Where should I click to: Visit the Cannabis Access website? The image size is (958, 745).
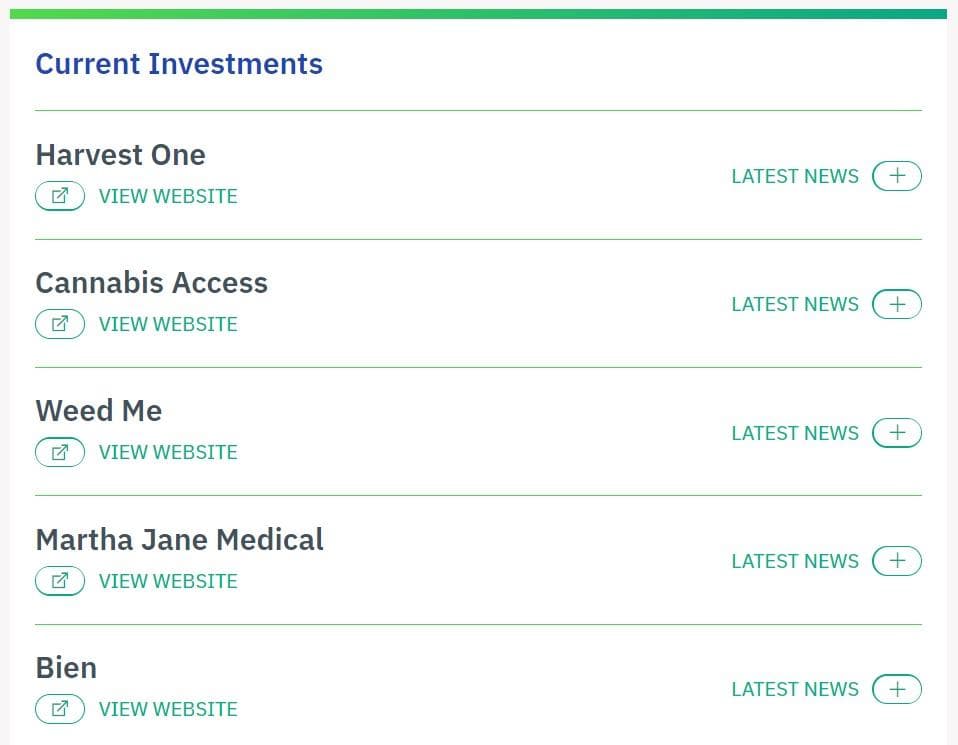click(x=168, y=324)
